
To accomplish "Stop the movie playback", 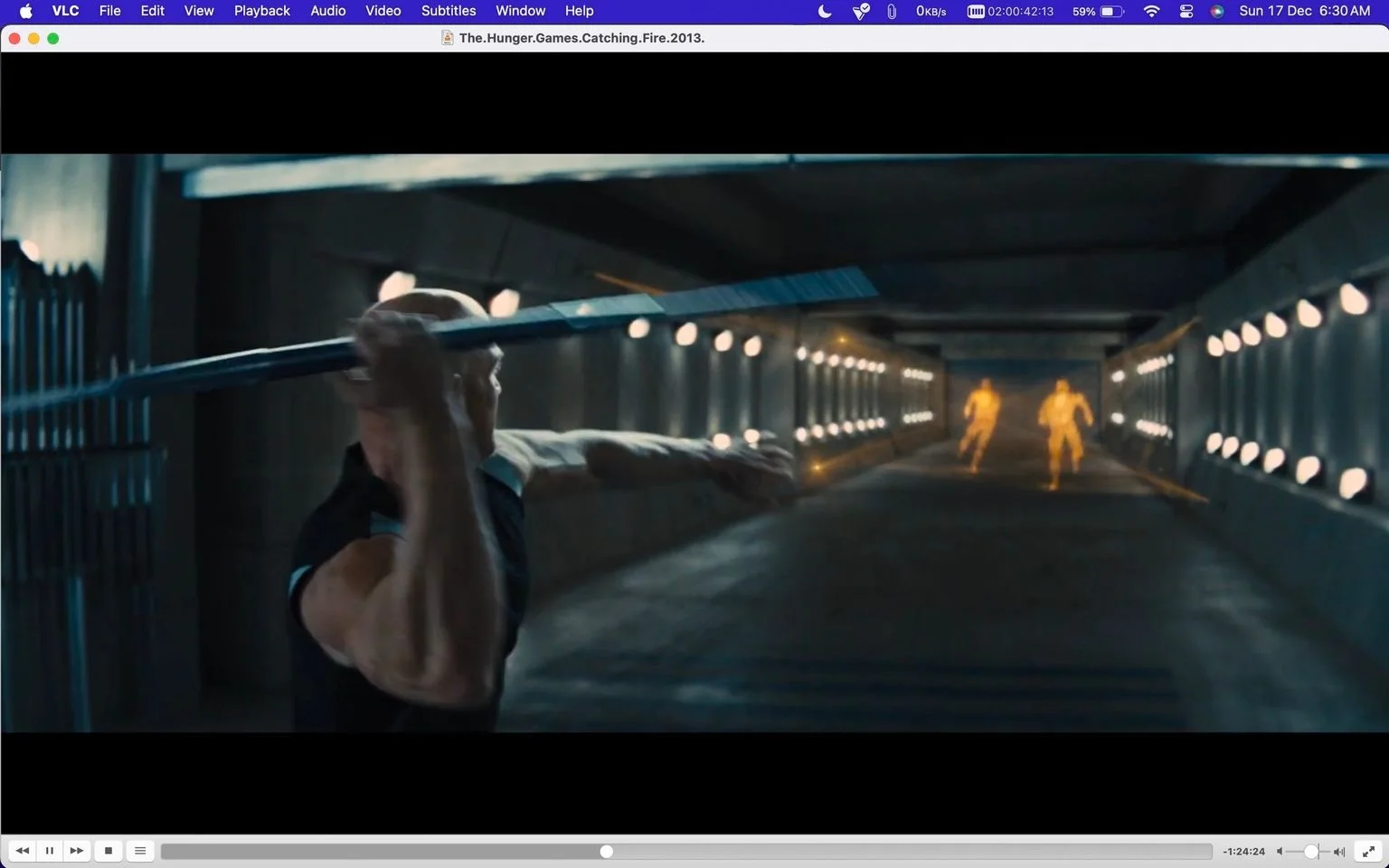I will [109, 851].
